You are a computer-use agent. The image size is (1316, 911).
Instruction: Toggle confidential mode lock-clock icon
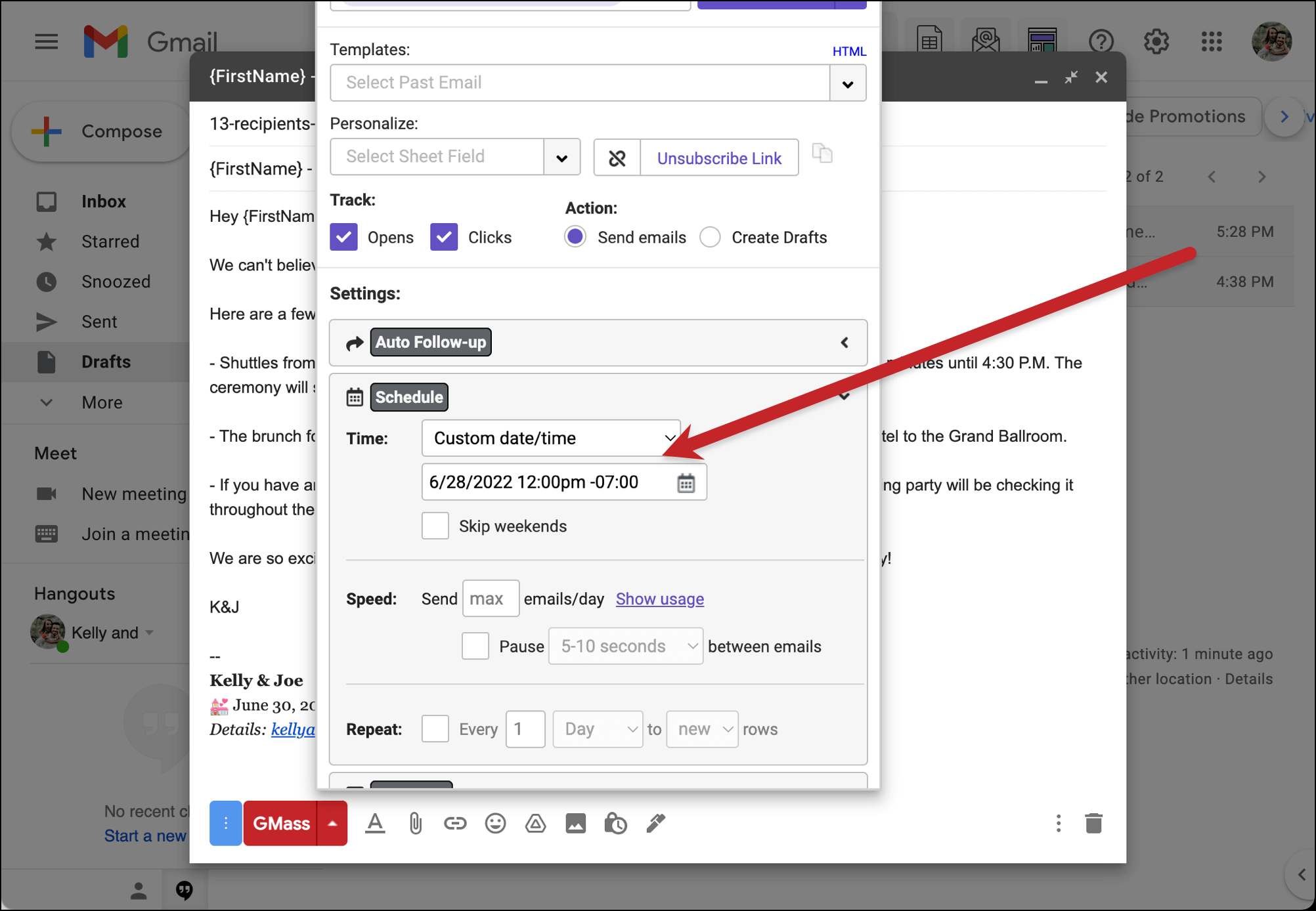[x=615, y=823]
